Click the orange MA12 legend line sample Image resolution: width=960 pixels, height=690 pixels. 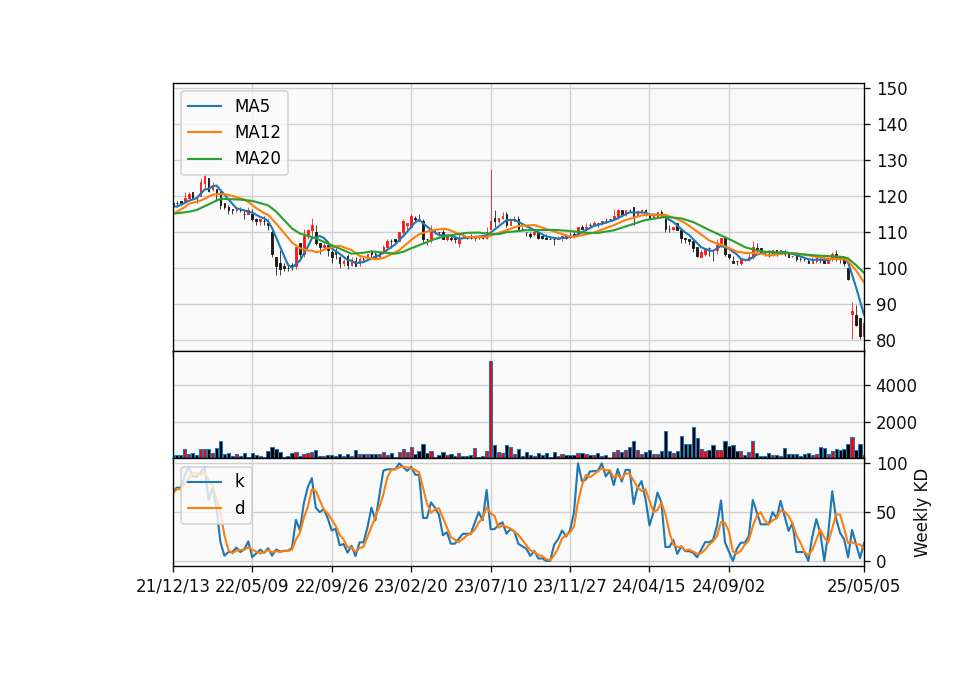204,132
